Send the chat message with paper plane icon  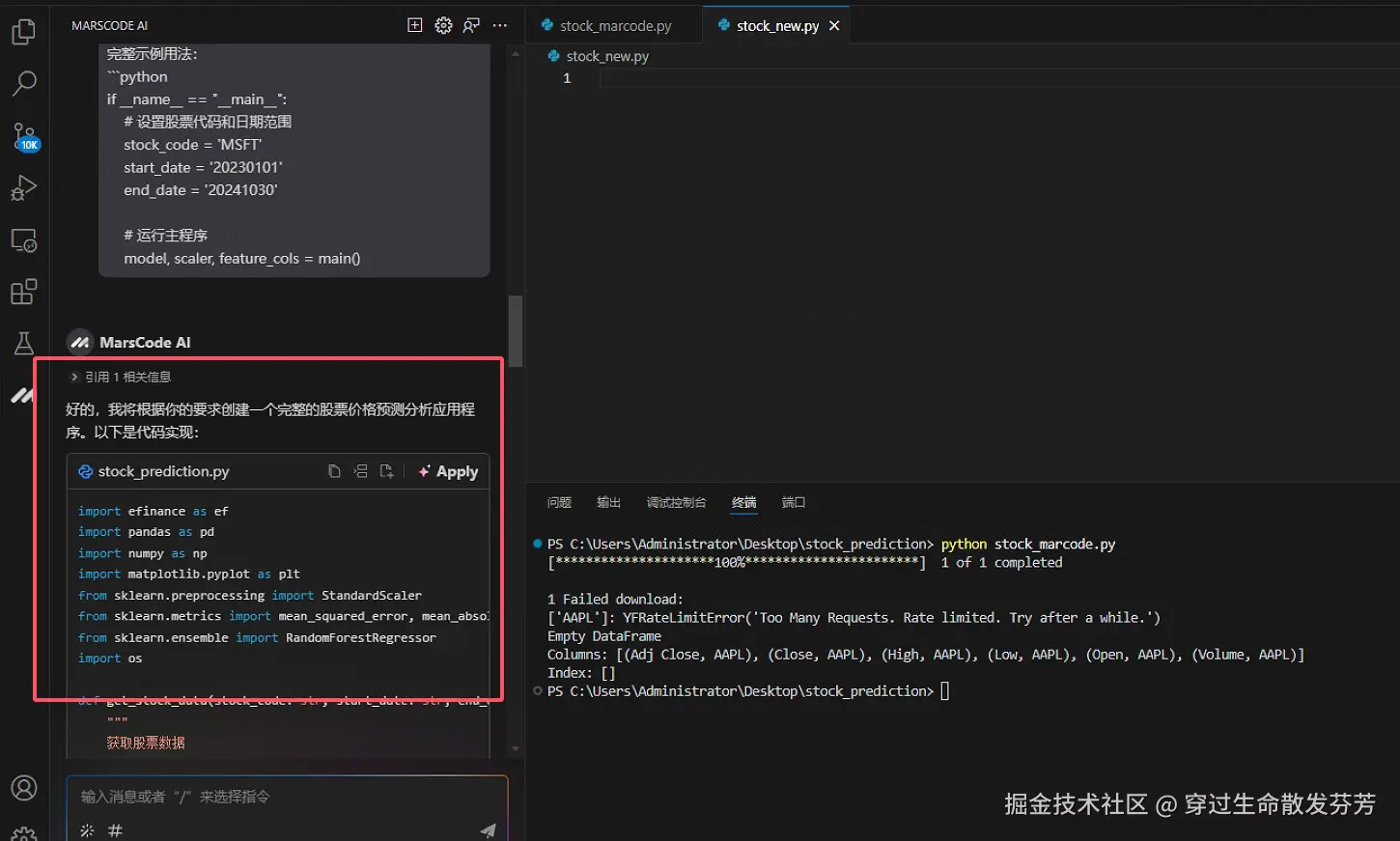click(488, 830)
